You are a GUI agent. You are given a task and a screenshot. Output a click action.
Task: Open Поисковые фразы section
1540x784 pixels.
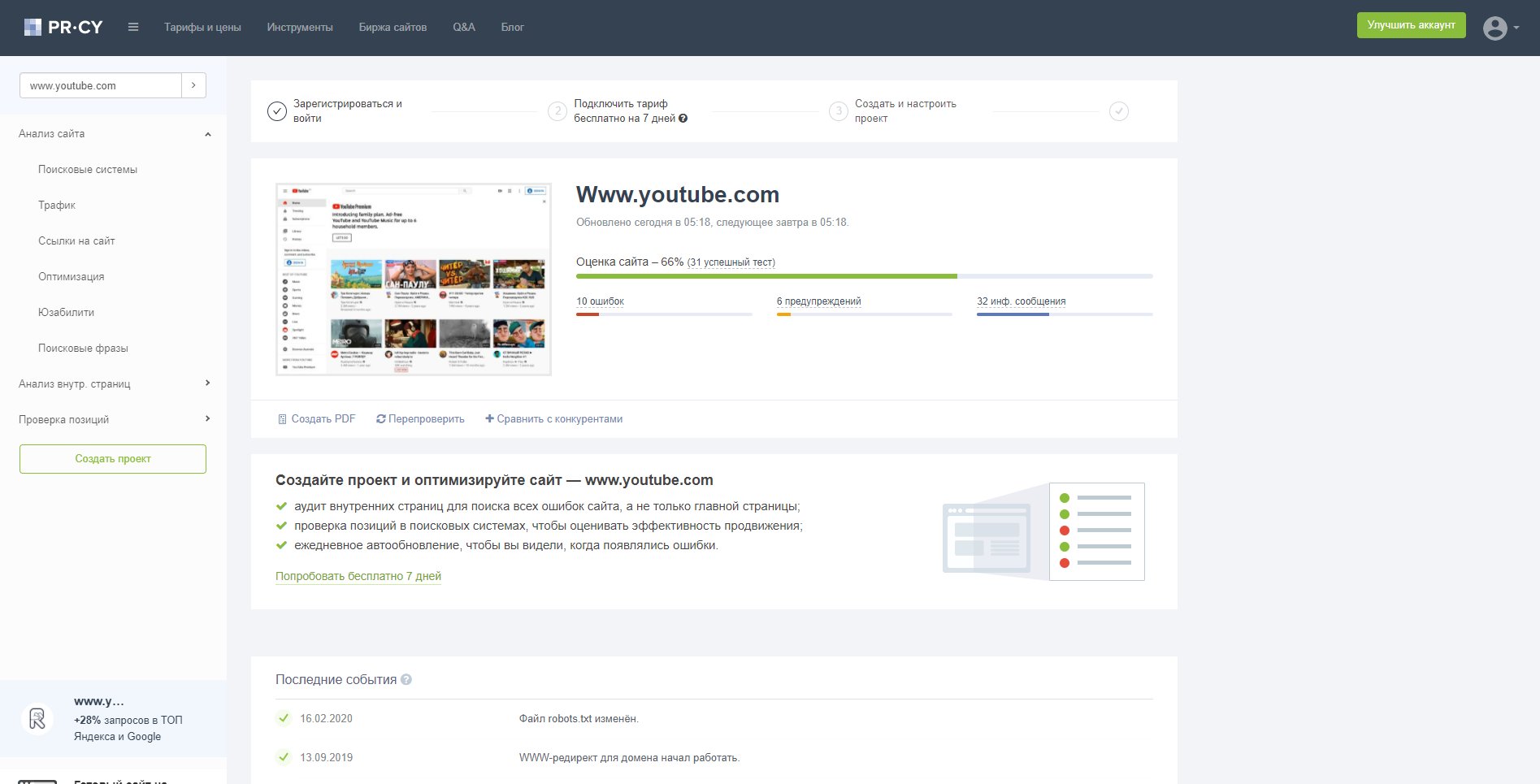click(x=83, y=349)
